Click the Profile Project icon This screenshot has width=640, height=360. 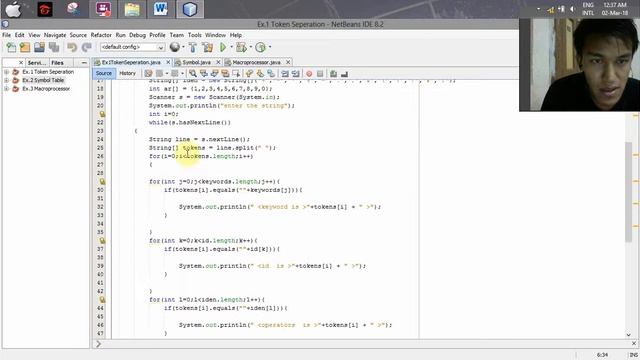pyautogui.click(x=260, y=47)
